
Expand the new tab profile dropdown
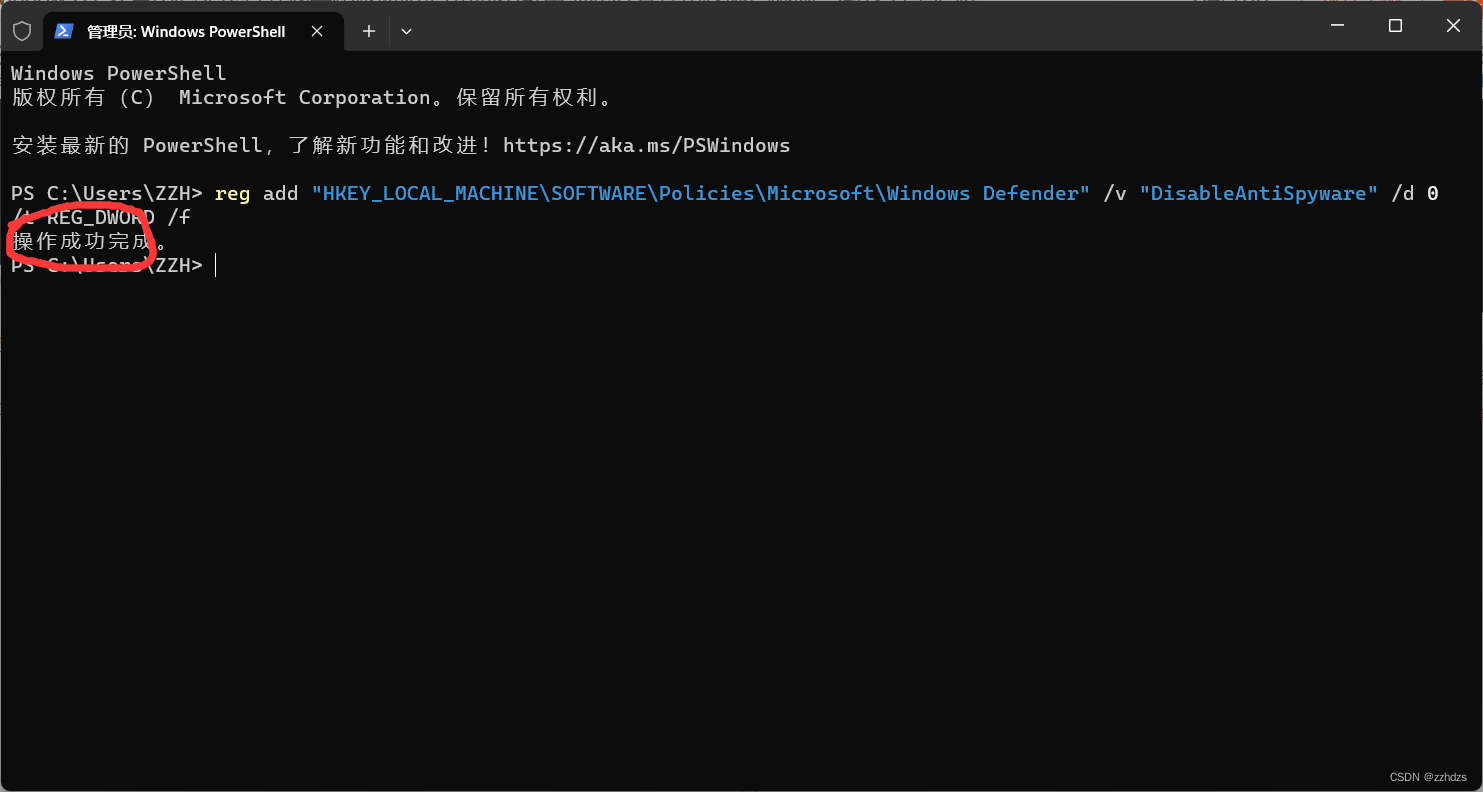pos(406,31)
